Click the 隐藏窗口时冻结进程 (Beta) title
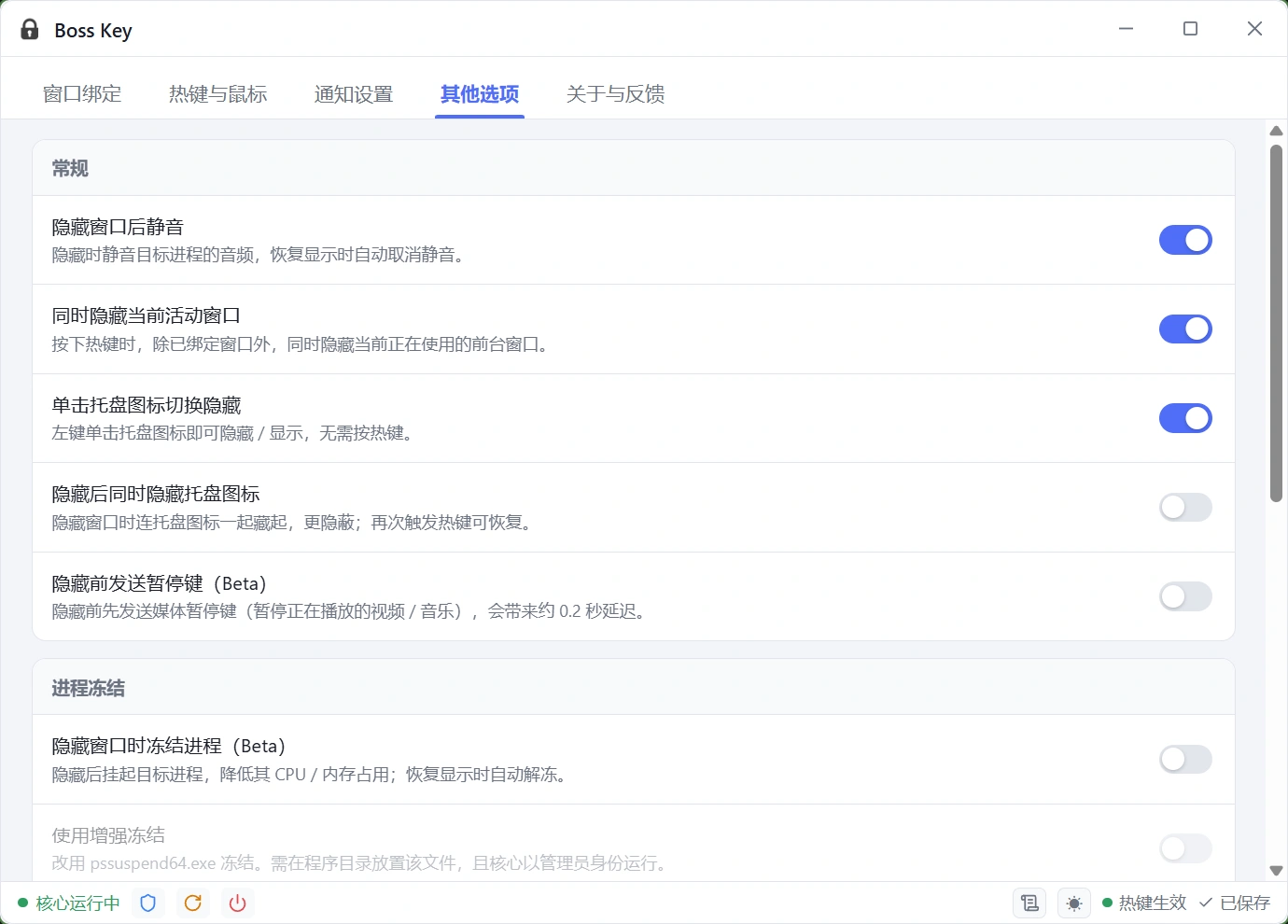The width and height of the screenshot is (1288, 924). (x=169, y=746)
